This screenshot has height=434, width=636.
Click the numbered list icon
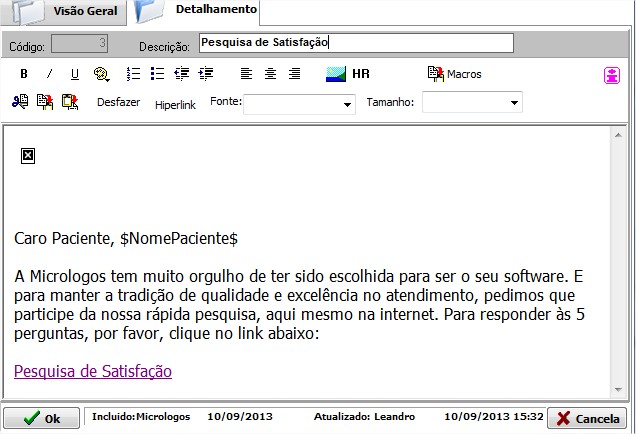[133, 74]
